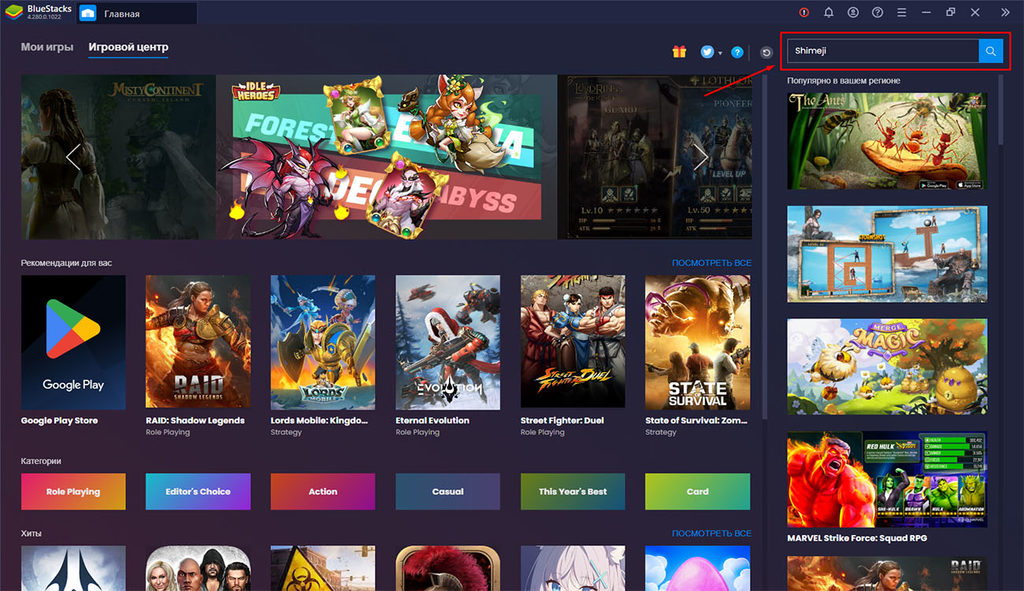Select the Casual category
The image size is (1024, 591).
tap(448, 491)
